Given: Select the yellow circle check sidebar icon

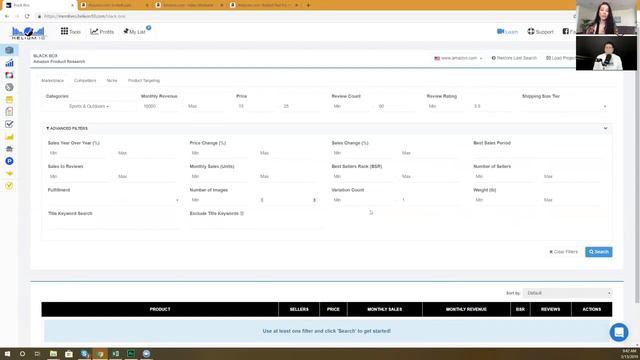Looking at the screenshot, I should coord(9,186).
